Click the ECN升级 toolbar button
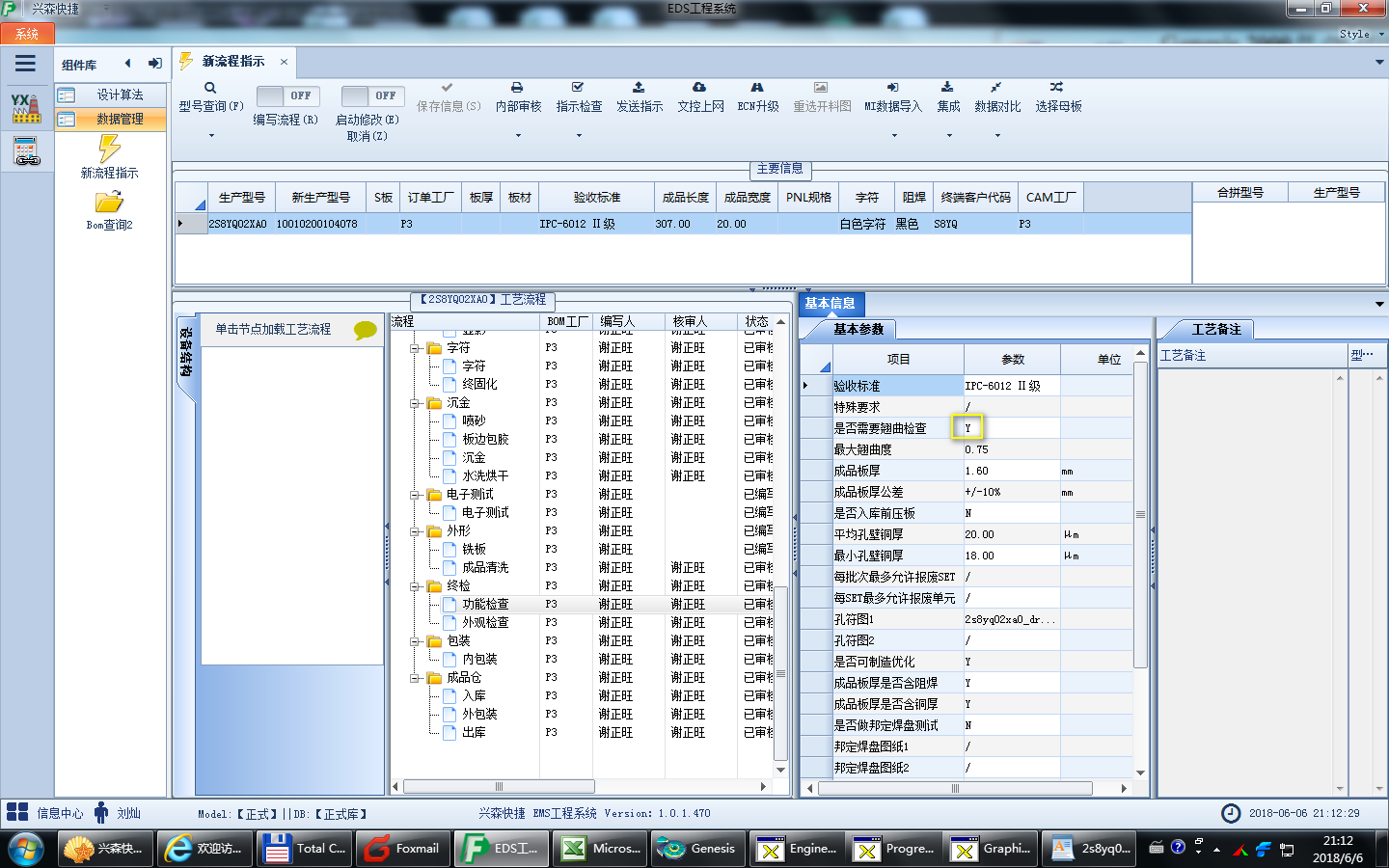 pyautogui.click(x=758, y=97)
